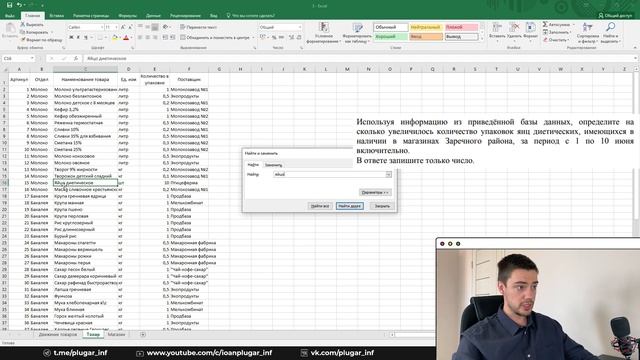The image size is (640, 360).
Task: Open Format as Table (Форматировать как таблицу)
Action: tap(357, 33)
